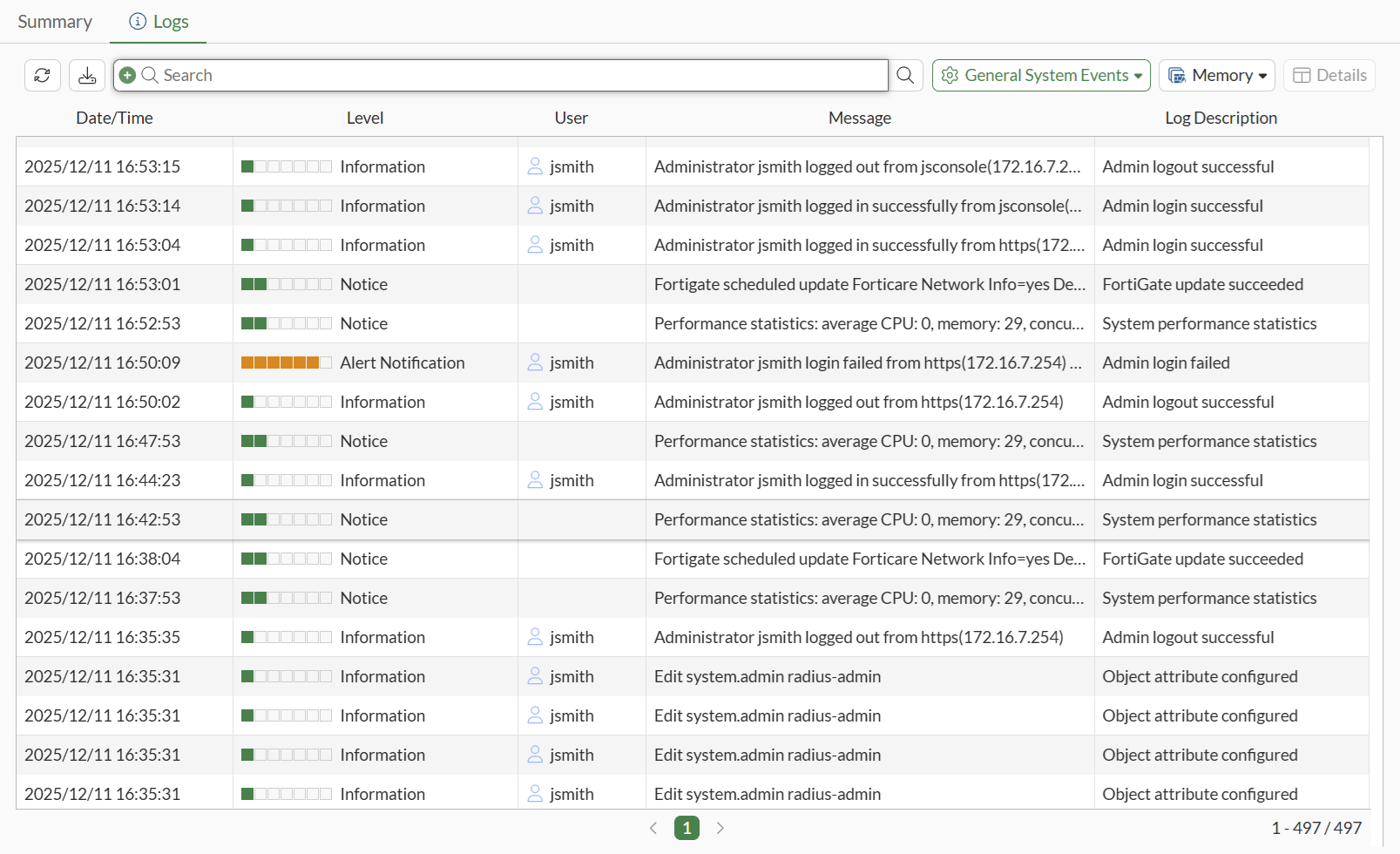Click the magnifier search button
1400x854 pixels.
coord(905,76)
